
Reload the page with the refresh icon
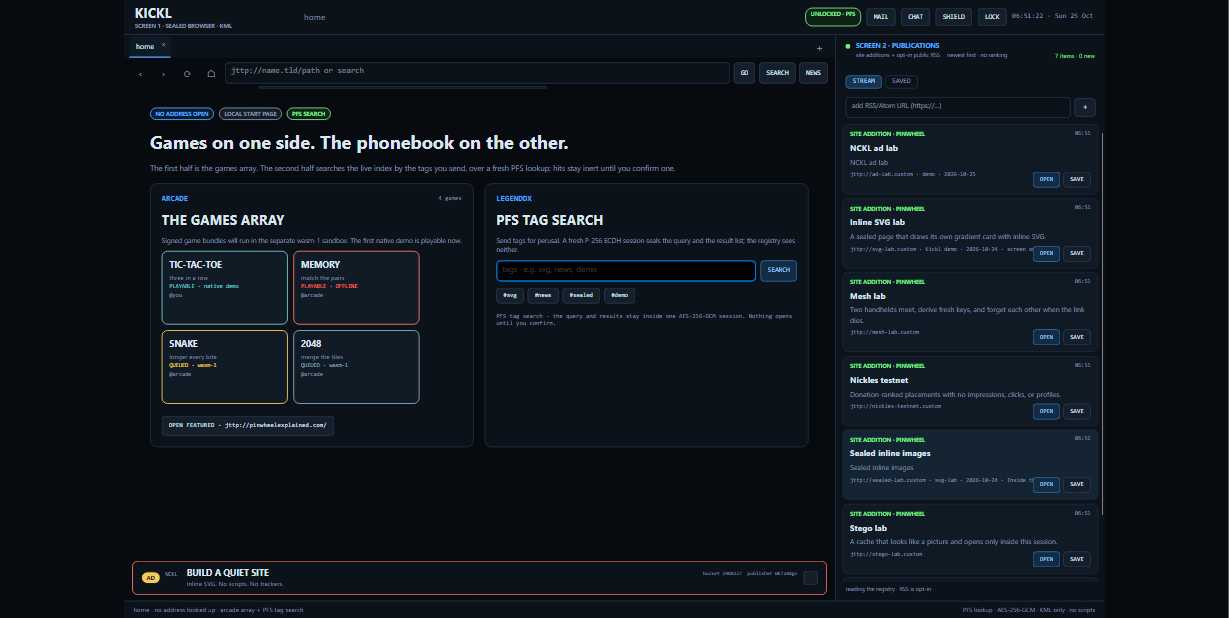187,73
